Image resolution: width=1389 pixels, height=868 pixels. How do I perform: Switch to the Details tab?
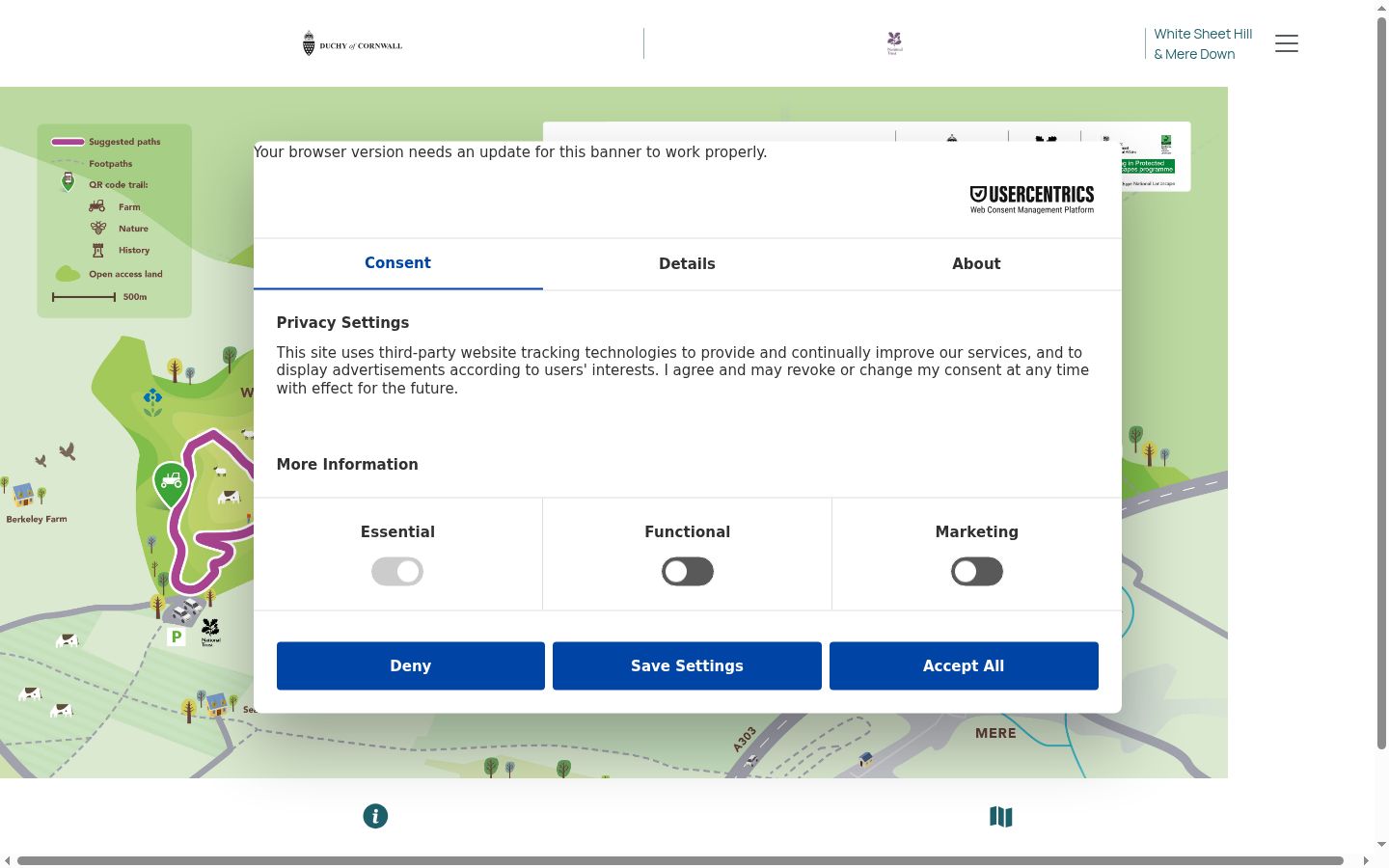(687, 264)
